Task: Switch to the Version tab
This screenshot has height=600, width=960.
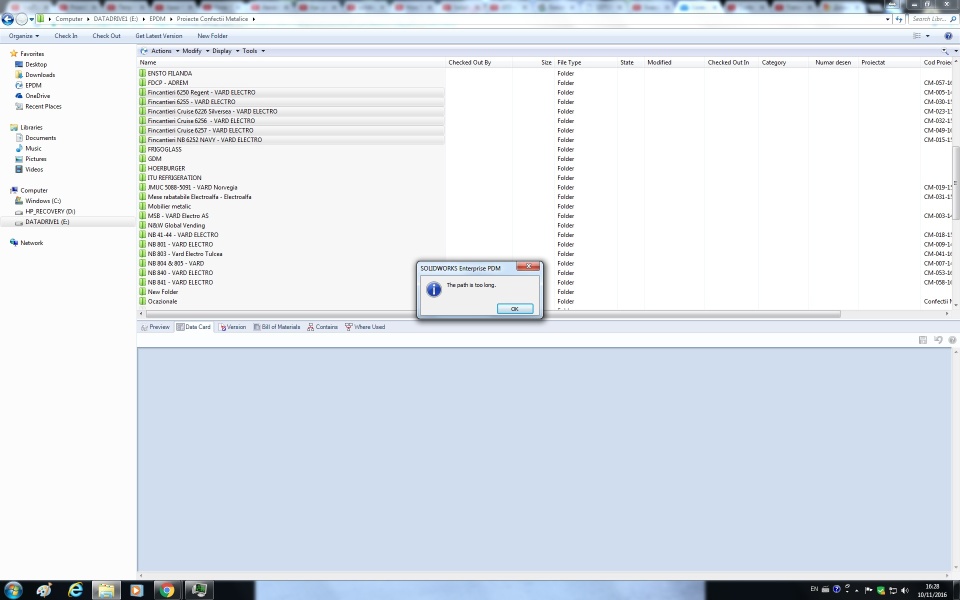Action: click(233, 327)
